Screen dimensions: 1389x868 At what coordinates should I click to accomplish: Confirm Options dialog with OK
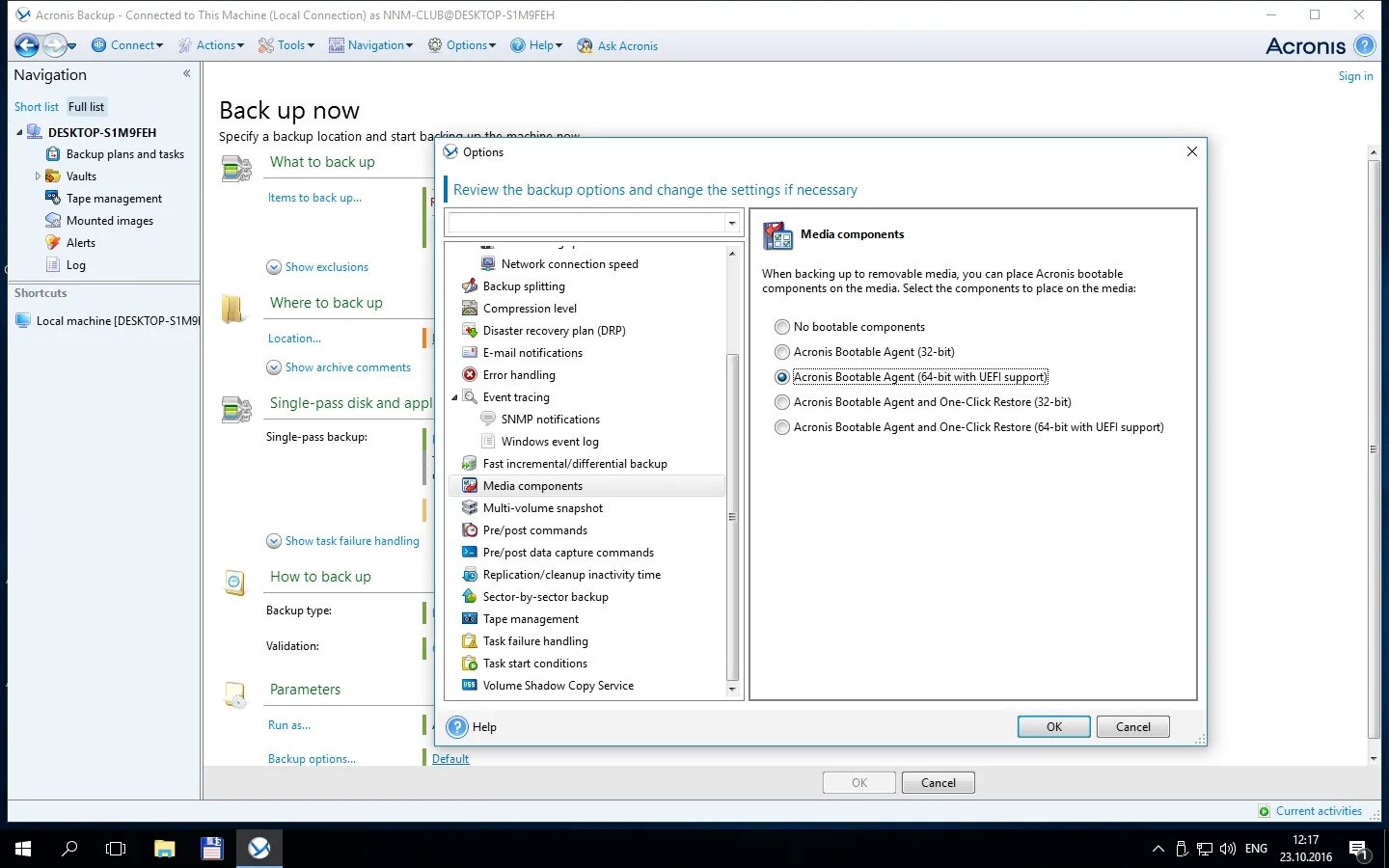pos(1054,727)
